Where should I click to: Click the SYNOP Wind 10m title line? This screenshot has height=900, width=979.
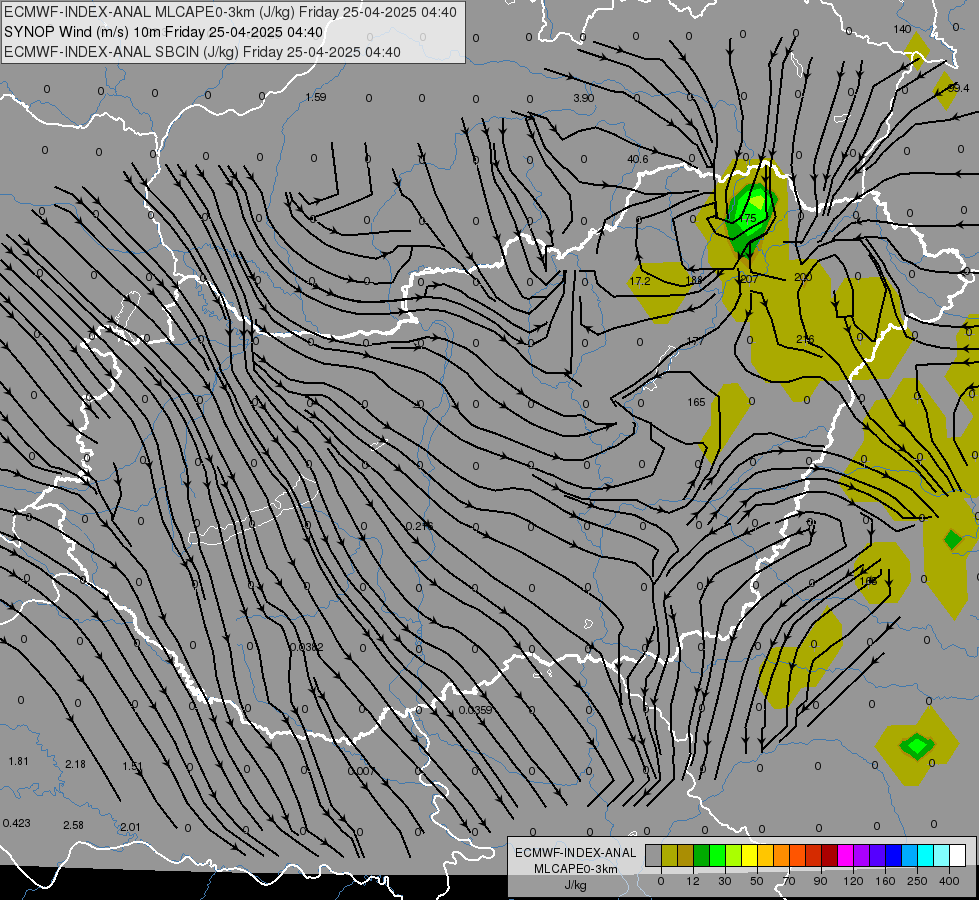pyautogui.click(x=164, y=32)
